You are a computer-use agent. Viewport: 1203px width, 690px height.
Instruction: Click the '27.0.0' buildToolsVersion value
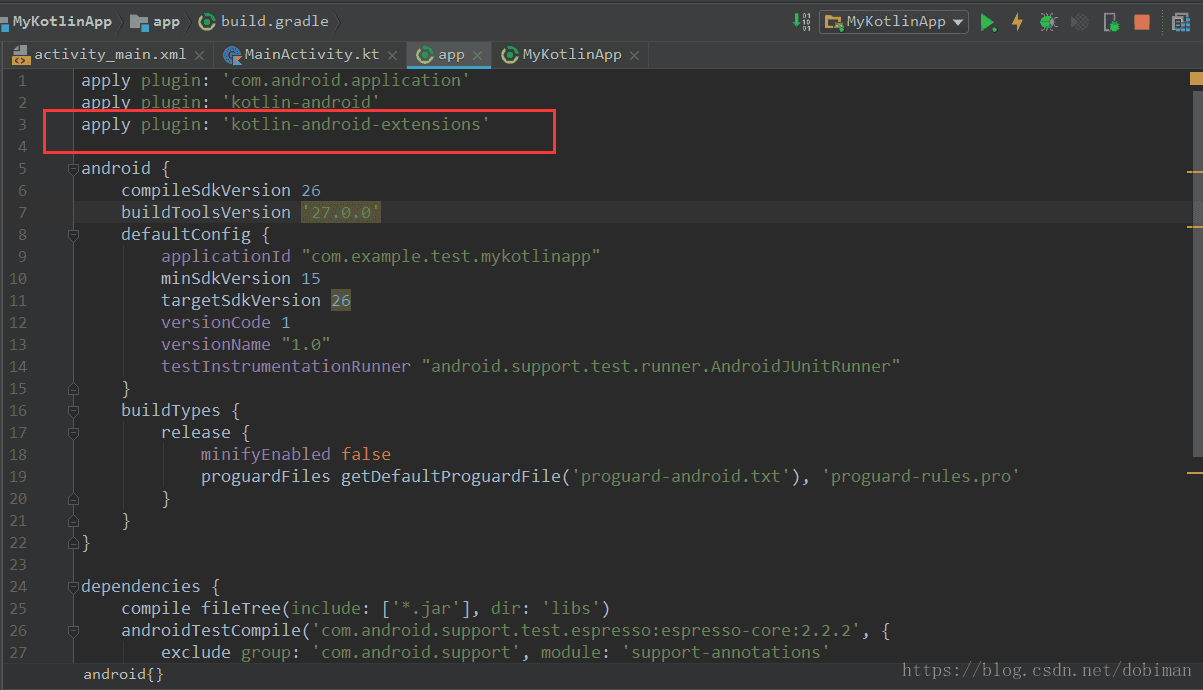tap(341, 213)
